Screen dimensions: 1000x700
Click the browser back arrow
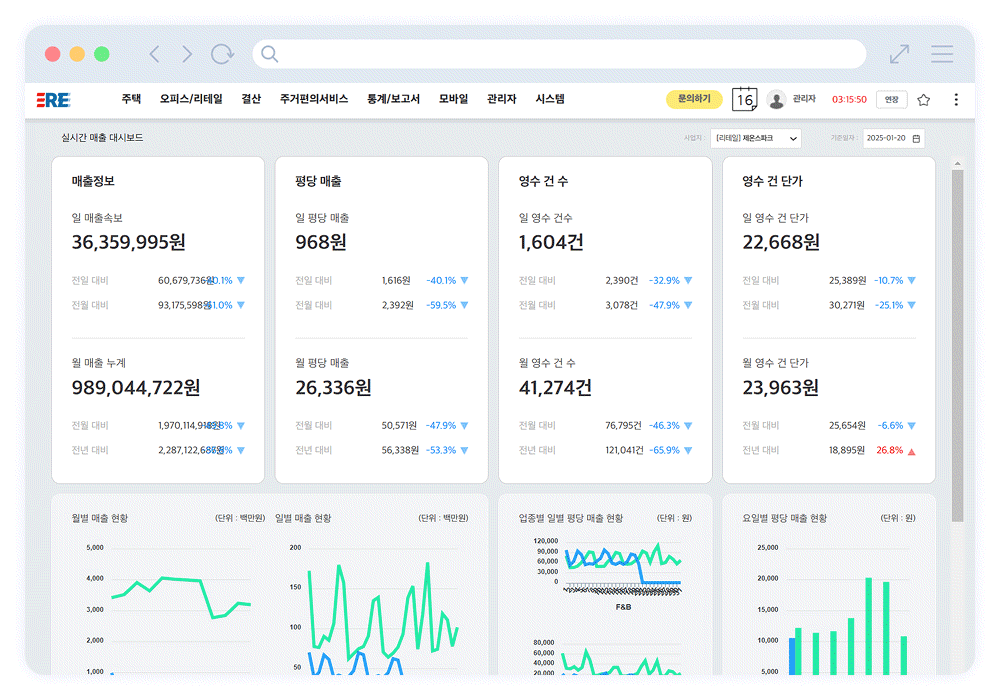154,54
